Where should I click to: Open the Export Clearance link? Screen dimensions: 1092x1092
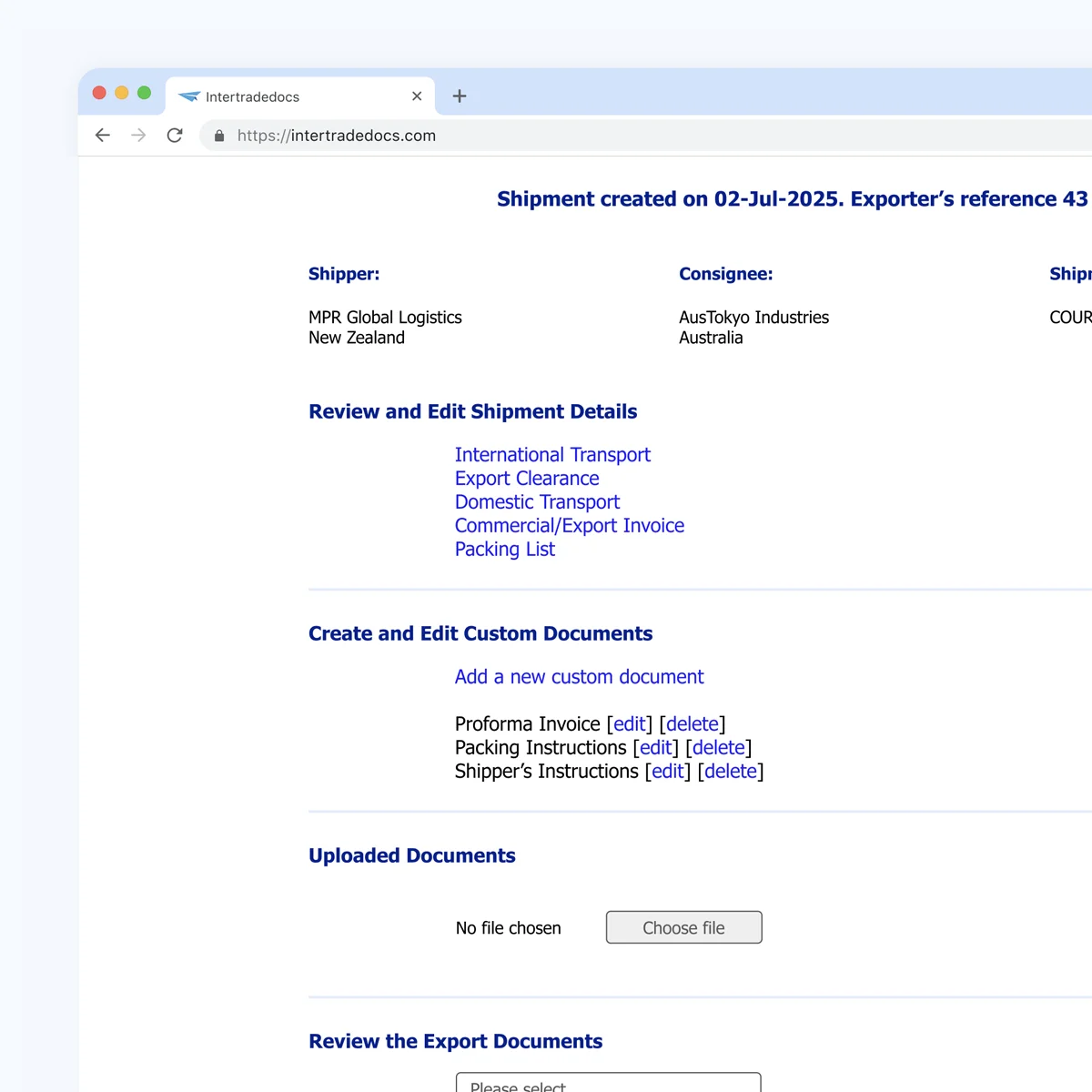527,479
